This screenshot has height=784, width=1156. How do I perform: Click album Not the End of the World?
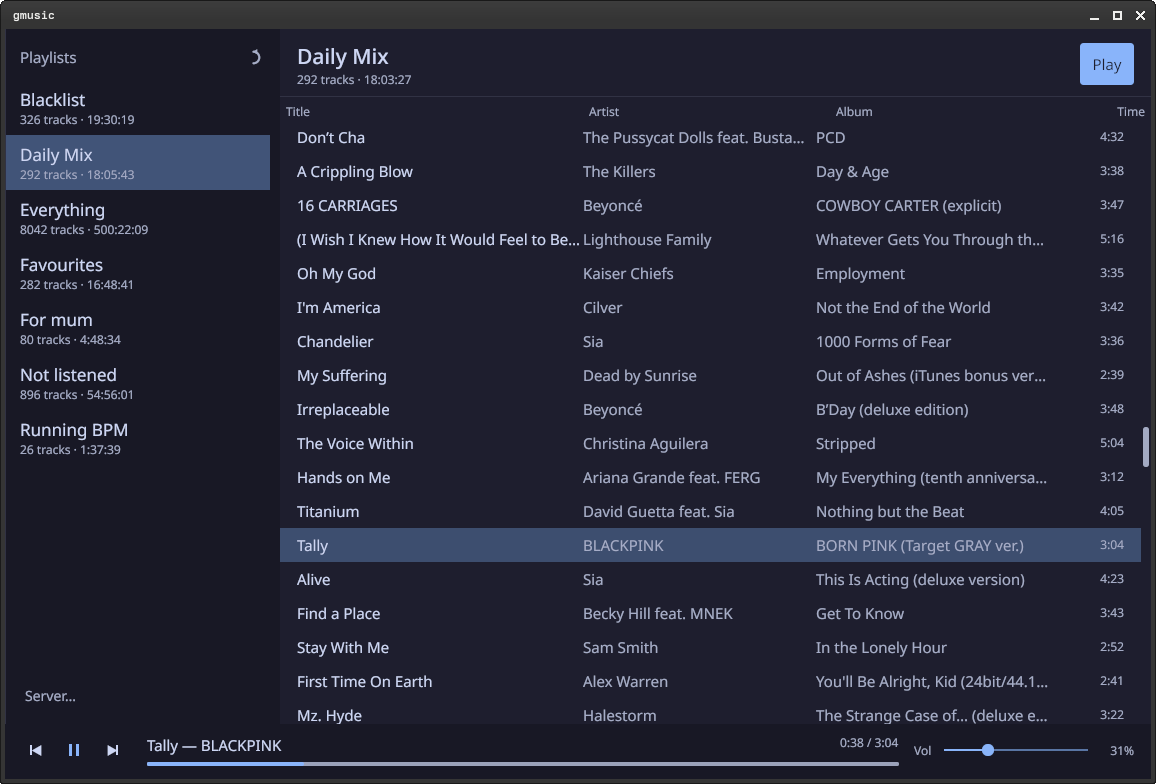tap(902, 307)
